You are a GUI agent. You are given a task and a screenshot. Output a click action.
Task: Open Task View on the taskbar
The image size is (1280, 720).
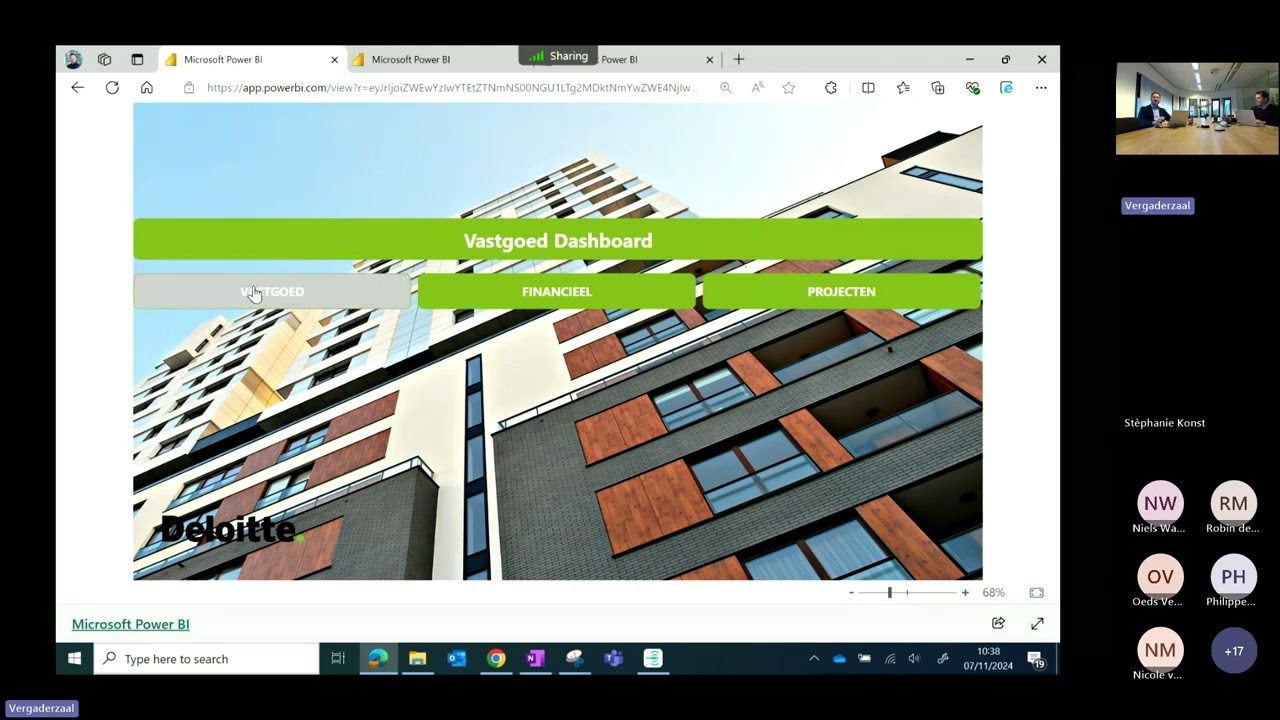[338, 658]
